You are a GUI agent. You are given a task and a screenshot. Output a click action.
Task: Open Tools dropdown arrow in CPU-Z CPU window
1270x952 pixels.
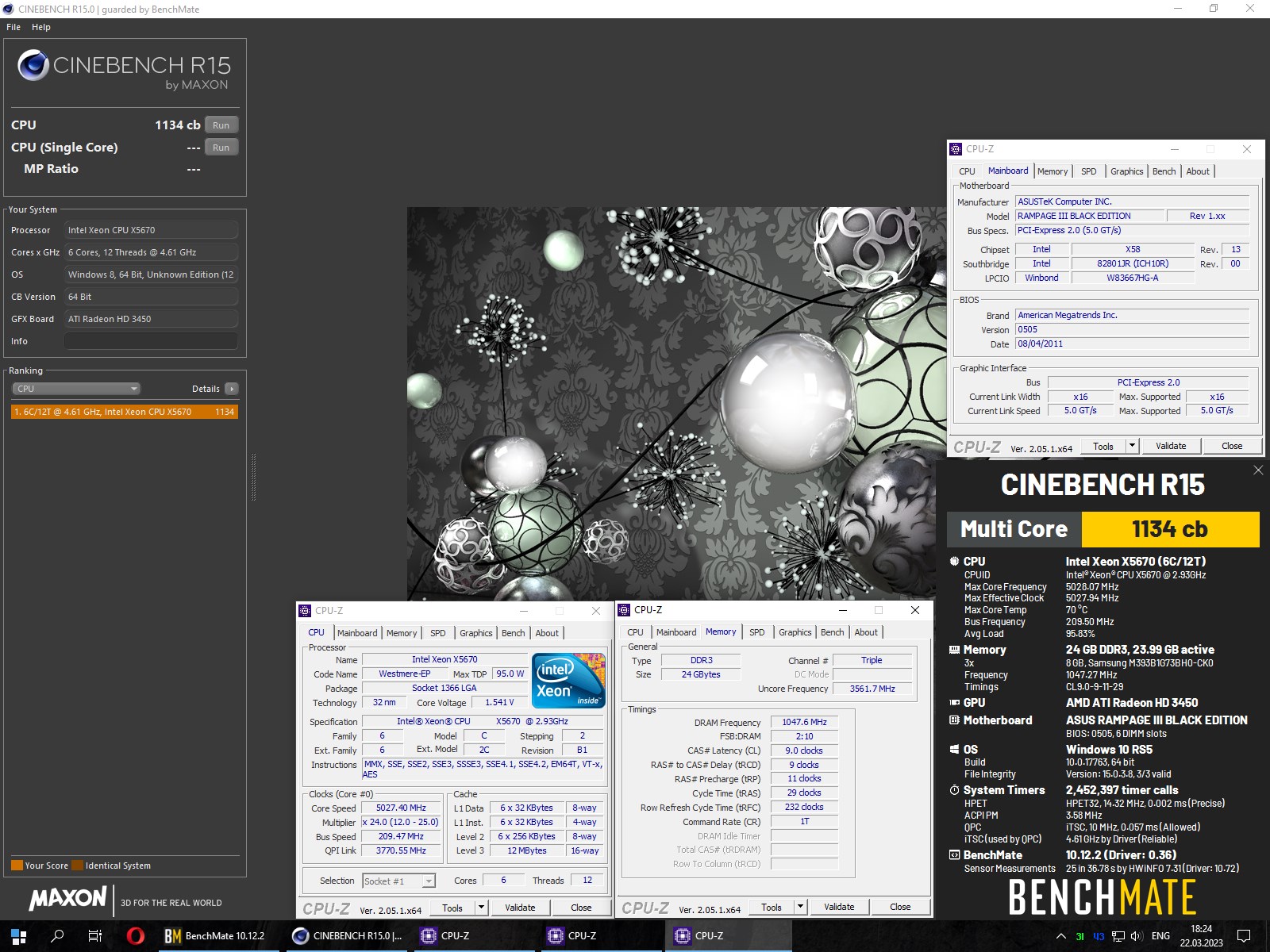[x=481, y=908]
